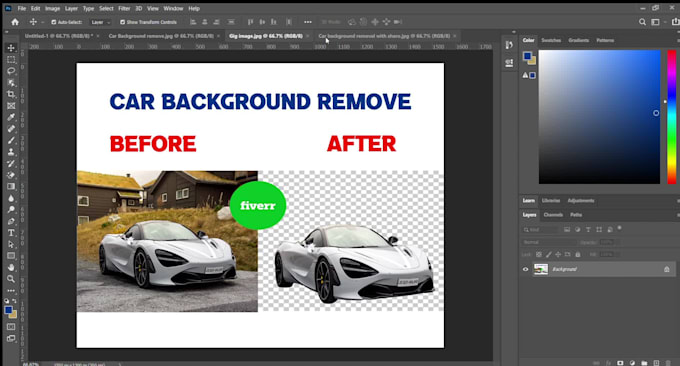Open Move tool preset picker arrow
The height and width of the screenshot is (366, 680).
coord(42,22)
